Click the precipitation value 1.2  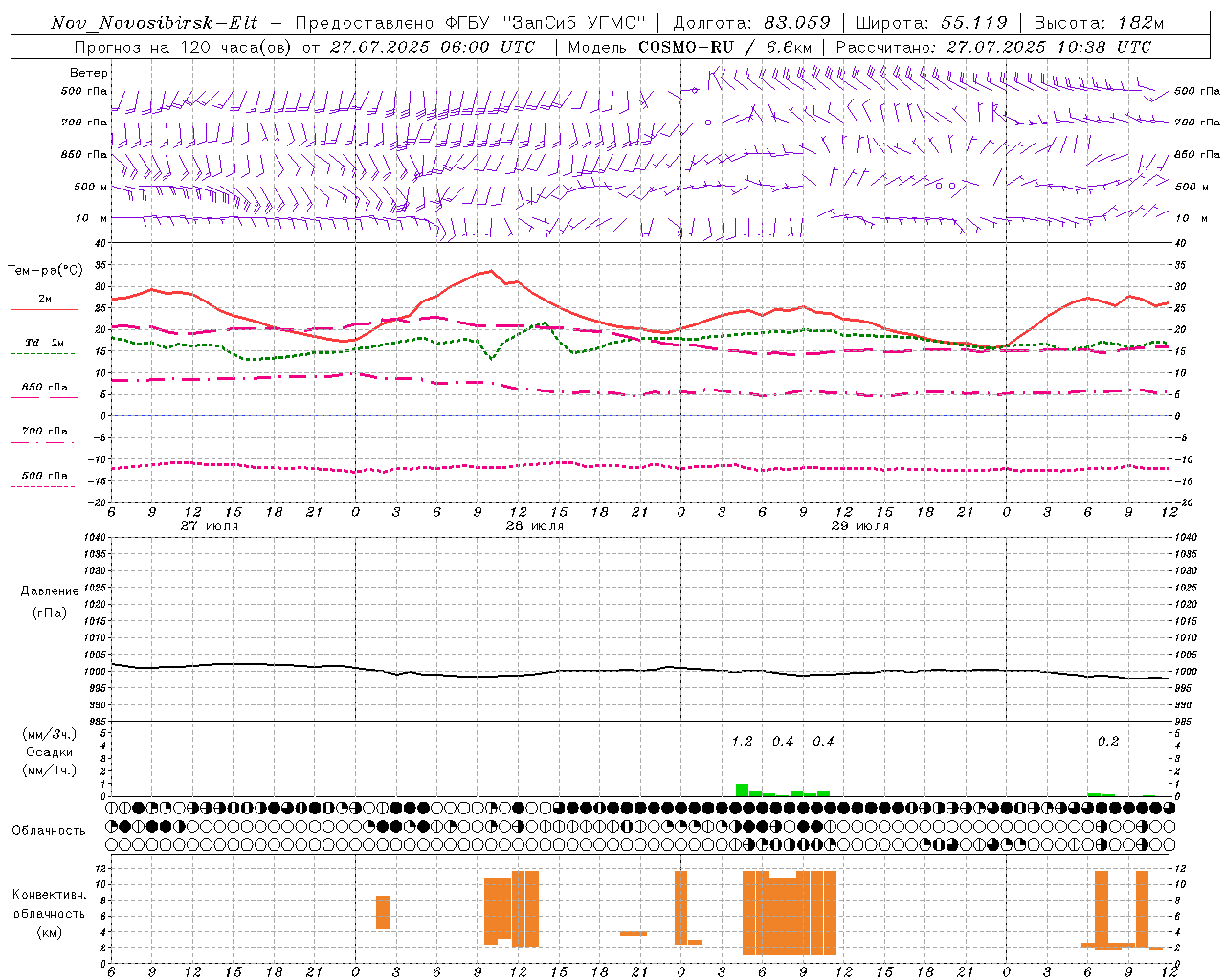click(x=742, y=741)
